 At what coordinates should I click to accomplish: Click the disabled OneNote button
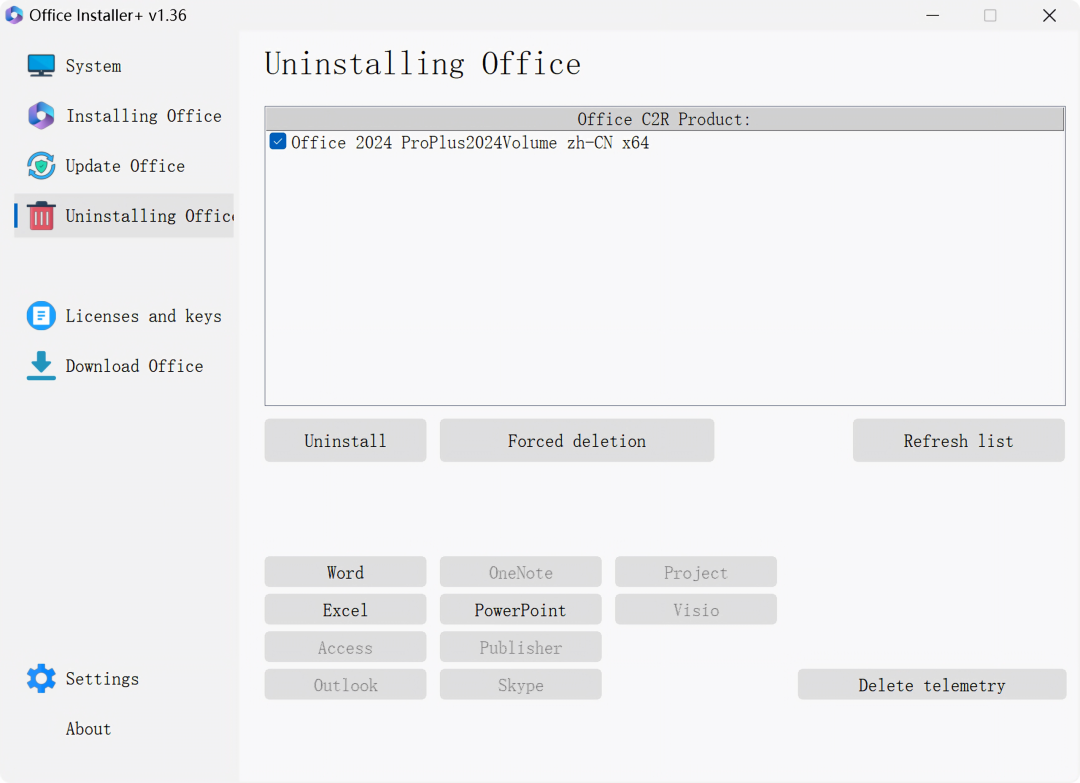[x=520, y=572]
